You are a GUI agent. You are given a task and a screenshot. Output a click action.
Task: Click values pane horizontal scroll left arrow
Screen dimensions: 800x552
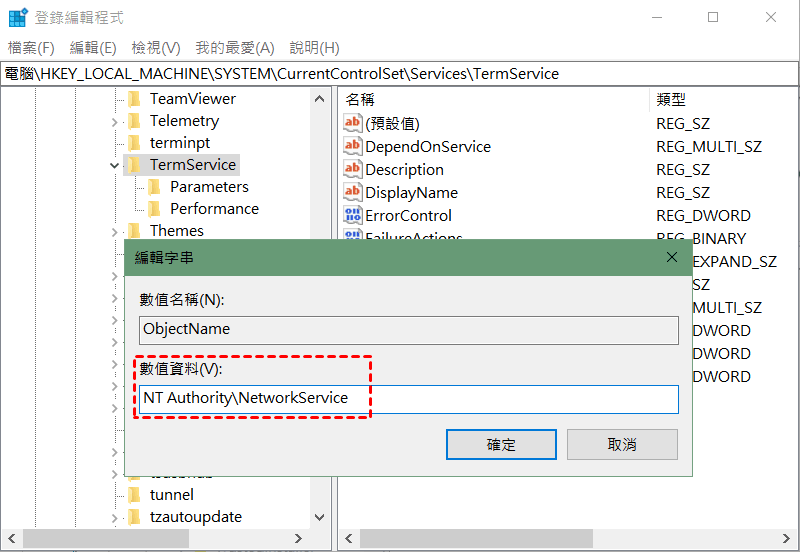[x=349, y=538]
